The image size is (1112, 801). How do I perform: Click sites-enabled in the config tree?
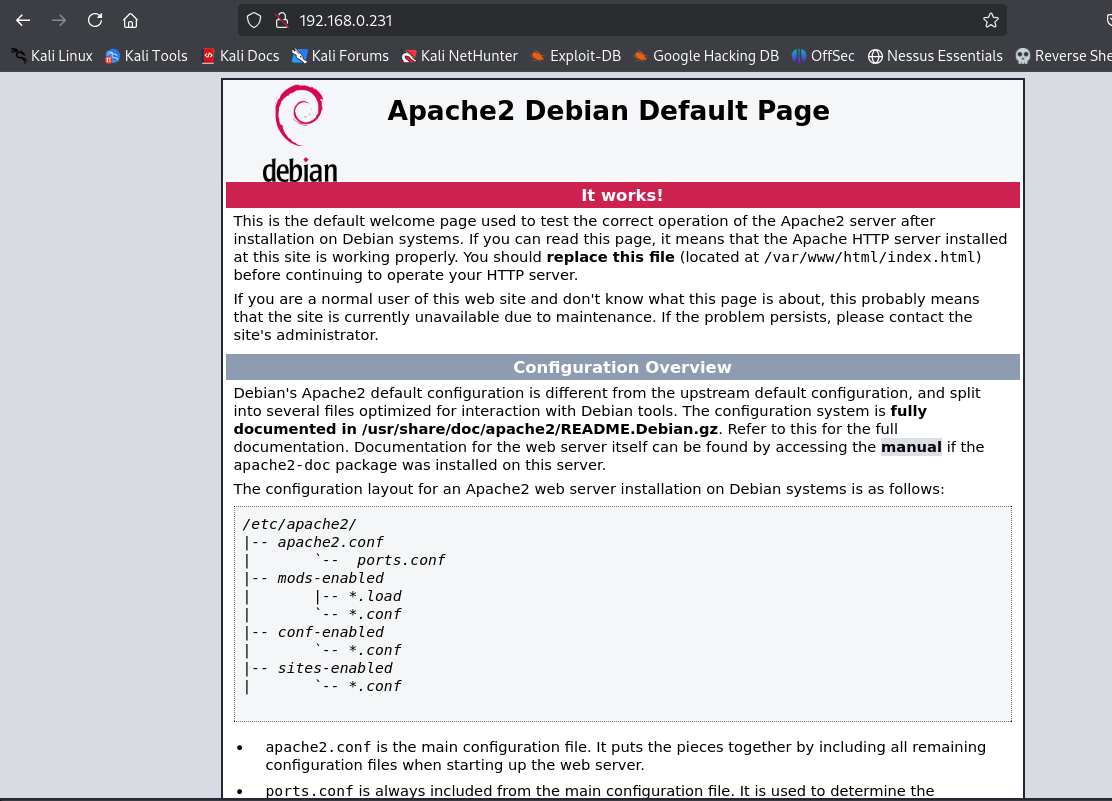(335, 668)
